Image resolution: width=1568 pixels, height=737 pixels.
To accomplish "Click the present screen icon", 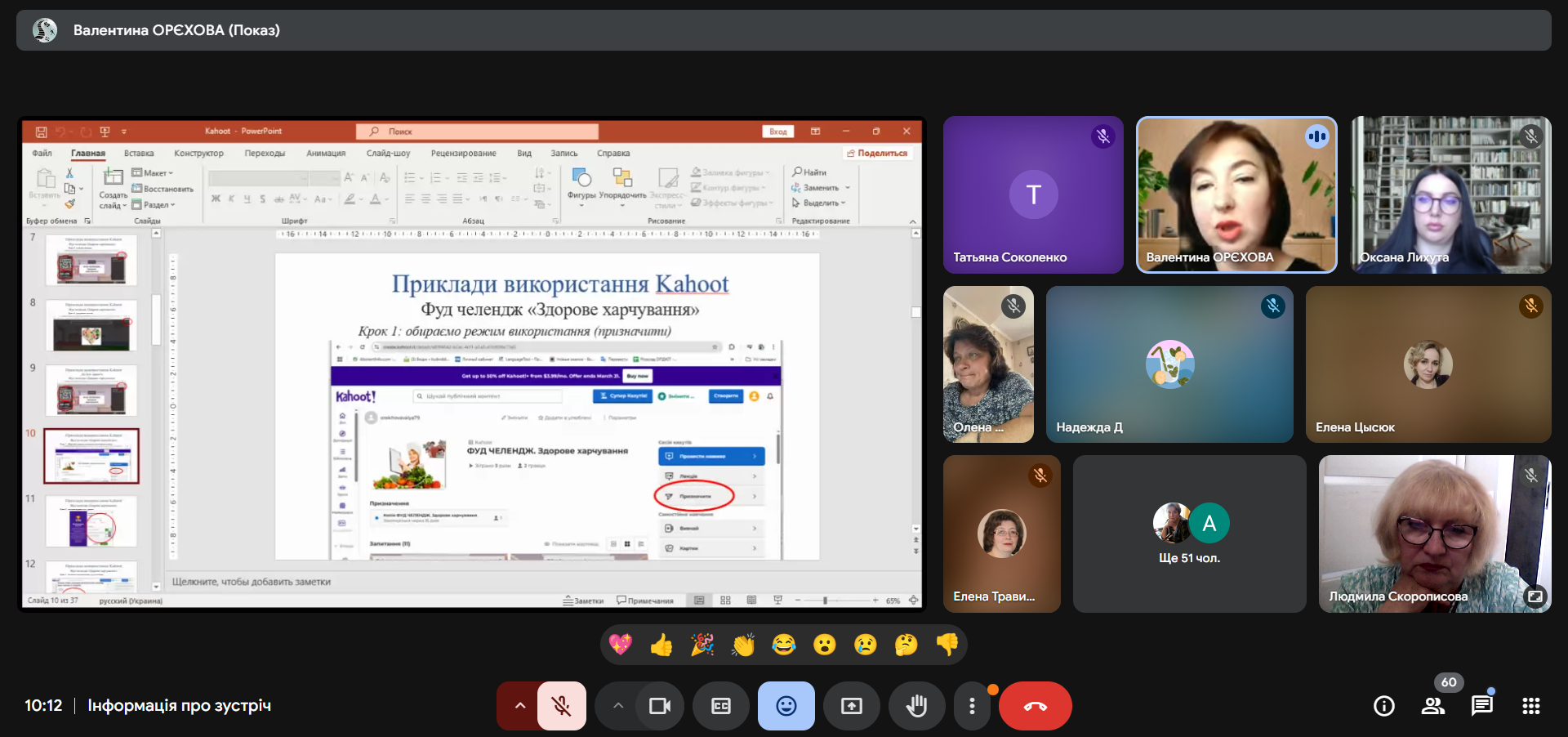I will (851, 706).
